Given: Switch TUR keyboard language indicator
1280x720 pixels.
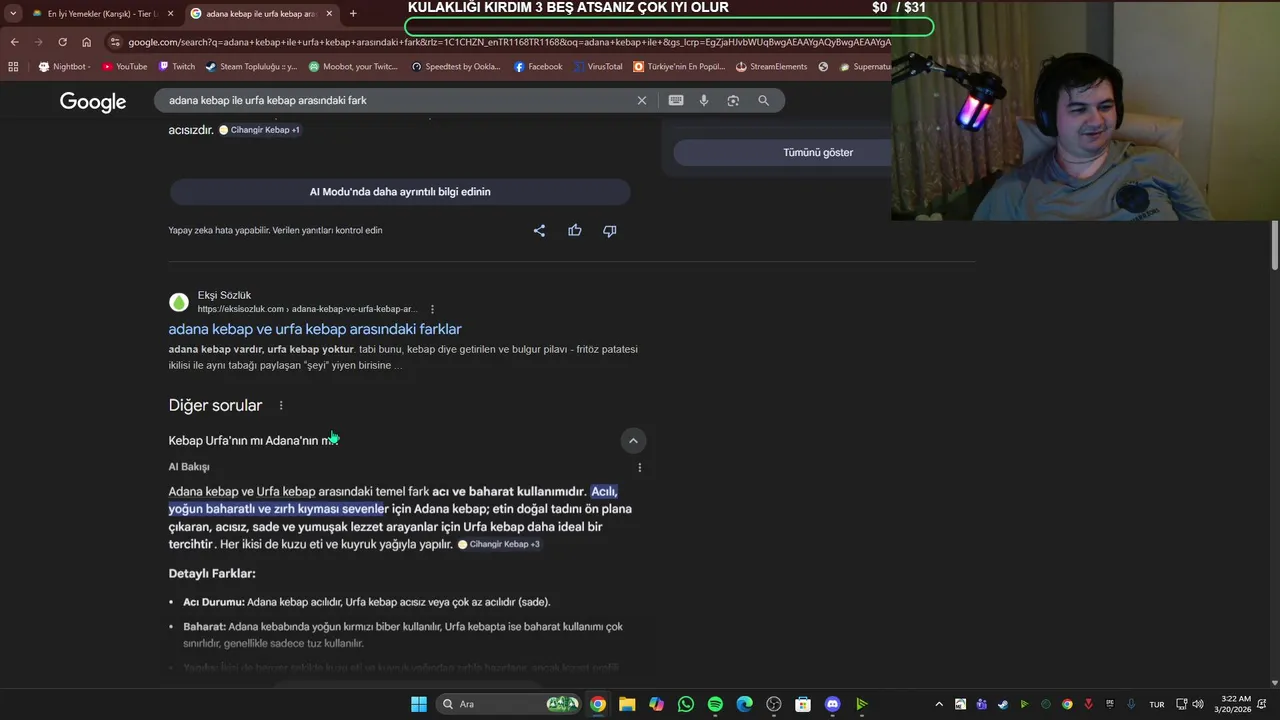Looking at the screenshot, I should click(1157, 704).
